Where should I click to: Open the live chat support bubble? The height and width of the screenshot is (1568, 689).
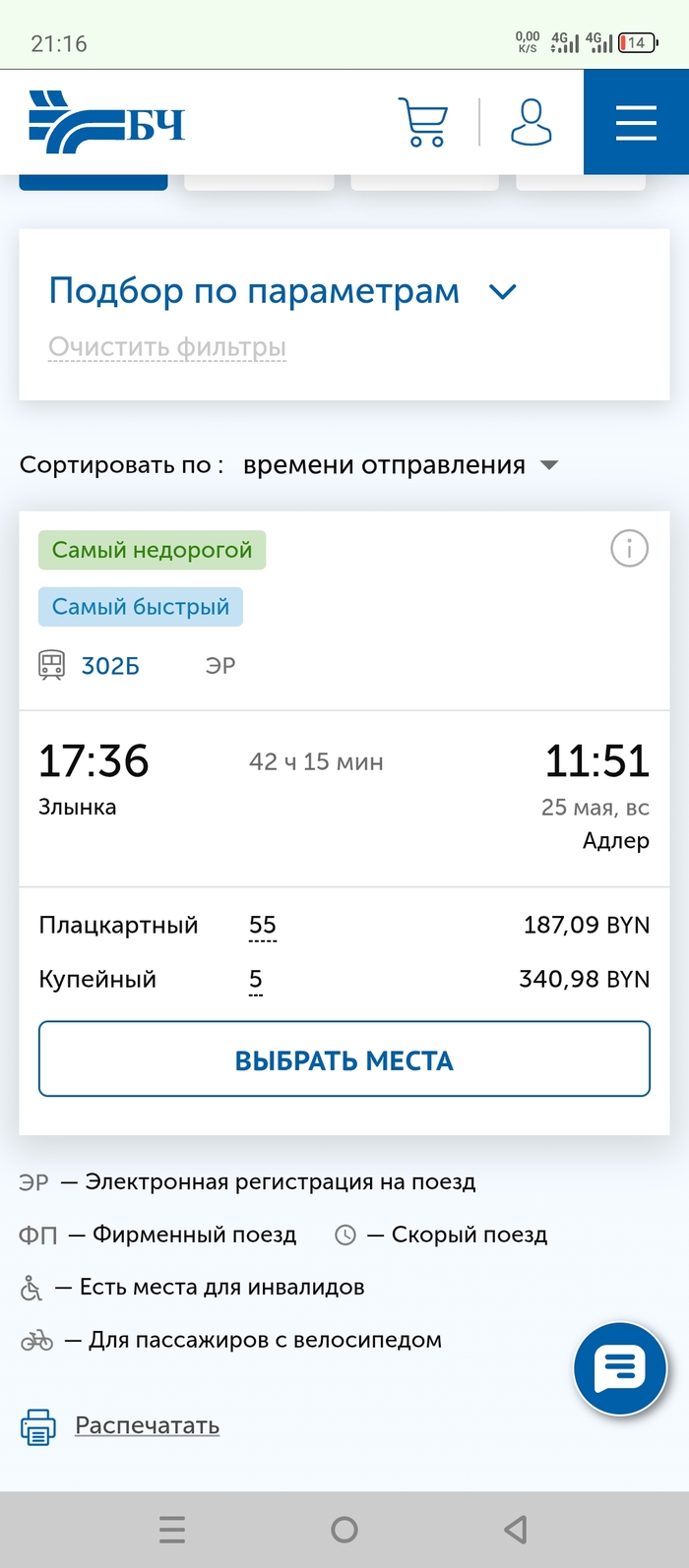click(620, 1368)
